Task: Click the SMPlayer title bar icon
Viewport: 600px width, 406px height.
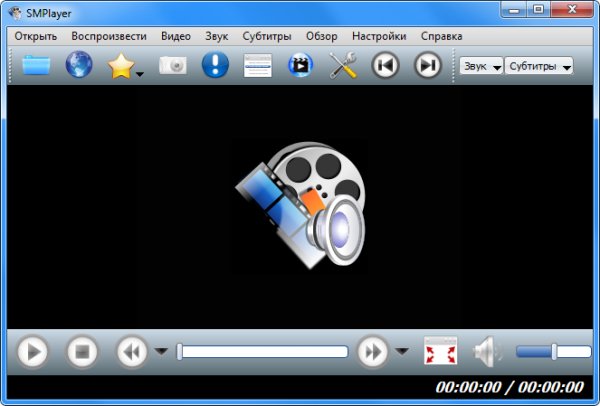Action: 16,13
